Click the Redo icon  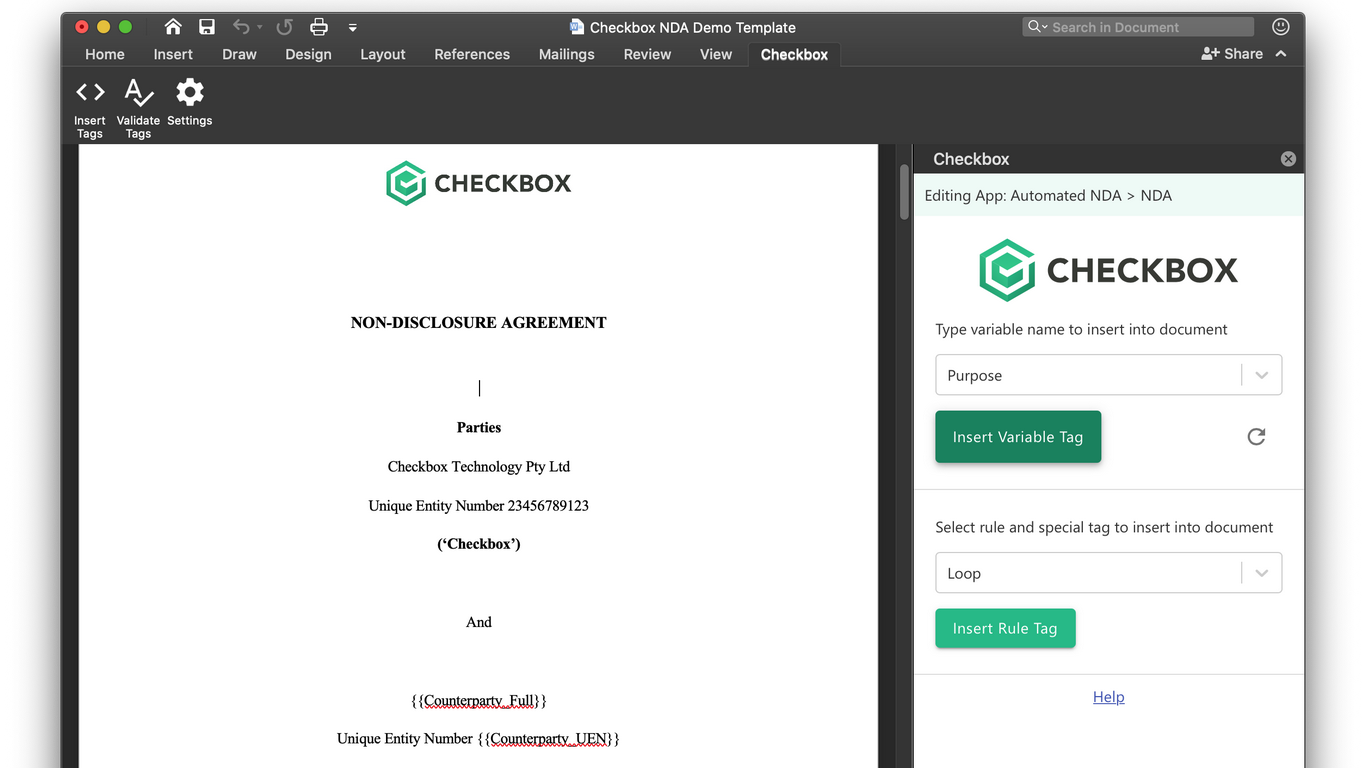coord(284,27)
